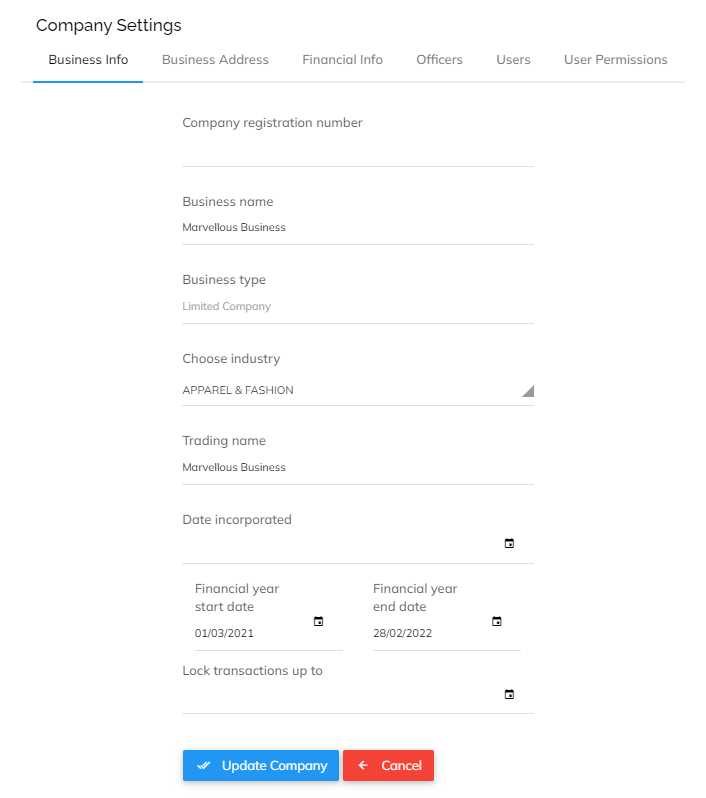Select the APPAREL & FASHION industry field
The height and width of the screenshot is (798, 706).
[x=358, y=390]
